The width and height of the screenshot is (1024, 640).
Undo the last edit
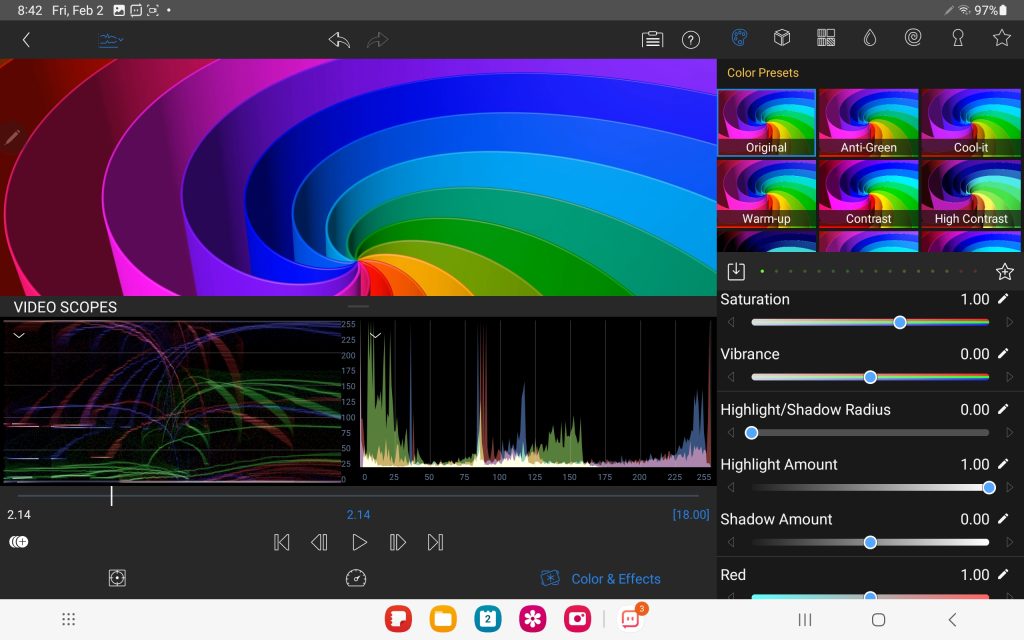tap(339, 40)
